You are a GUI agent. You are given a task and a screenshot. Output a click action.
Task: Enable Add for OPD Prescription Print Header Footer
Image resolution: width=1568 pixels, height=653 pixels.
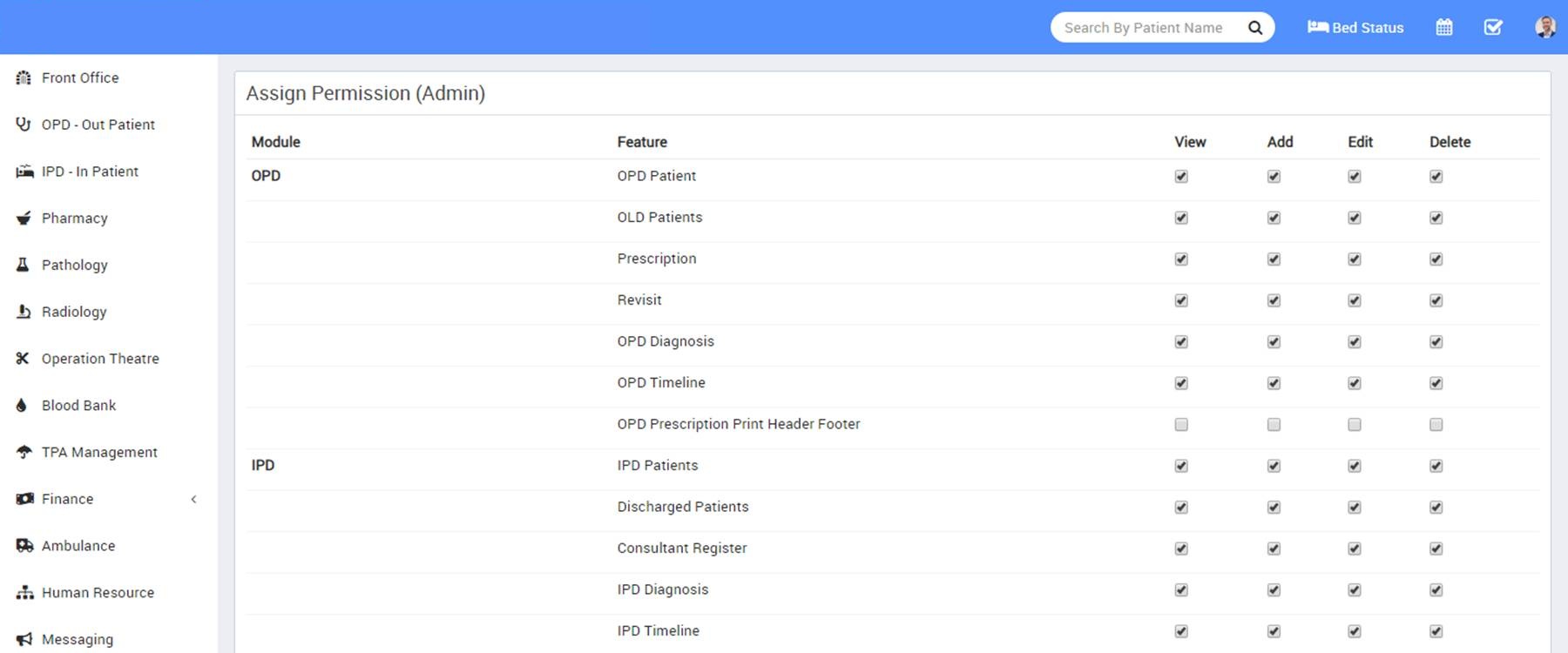click(1274, 425)
